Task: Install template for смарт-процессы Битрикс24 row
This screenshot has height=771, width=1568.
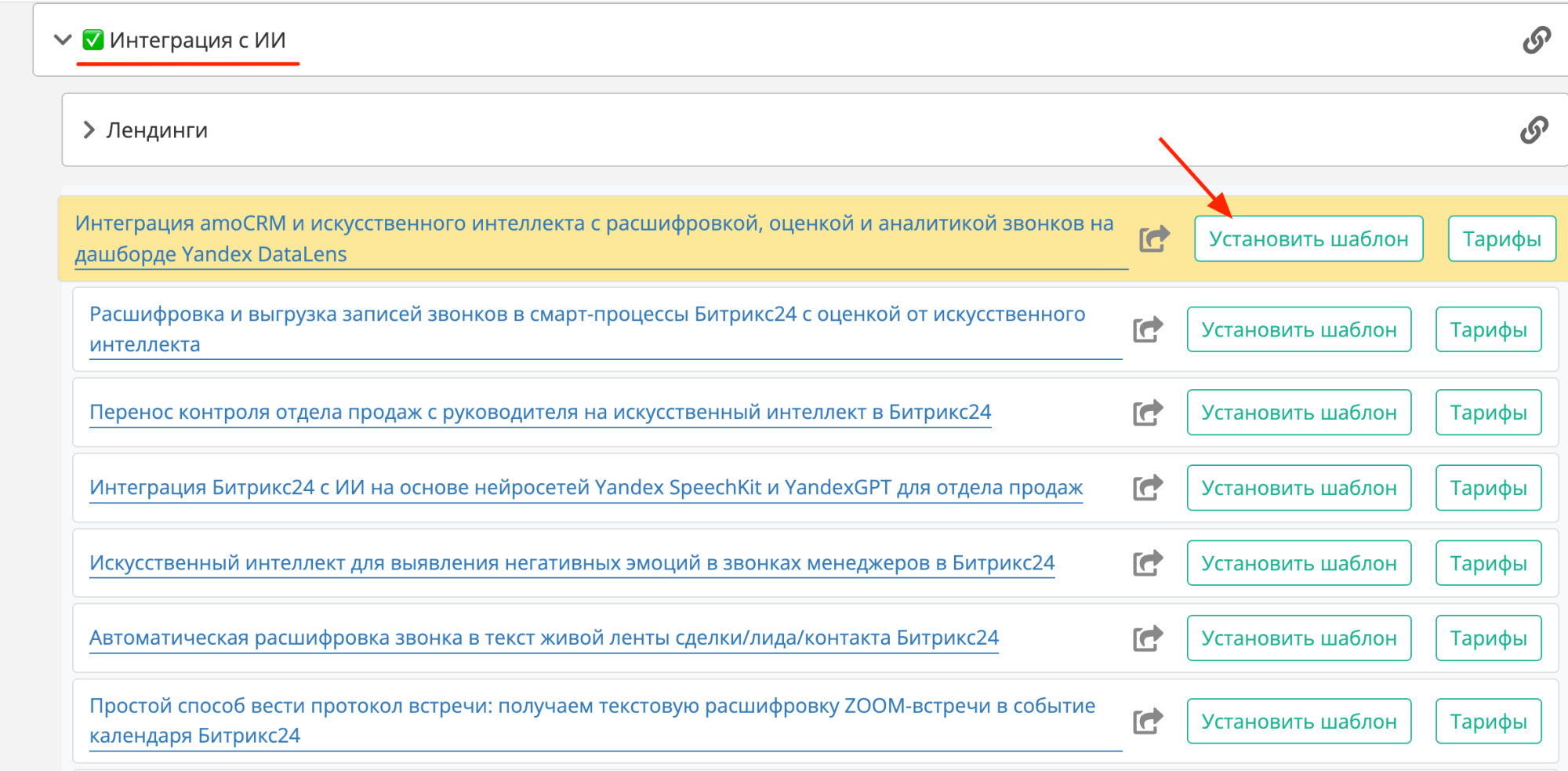Action: [1298, 329]
